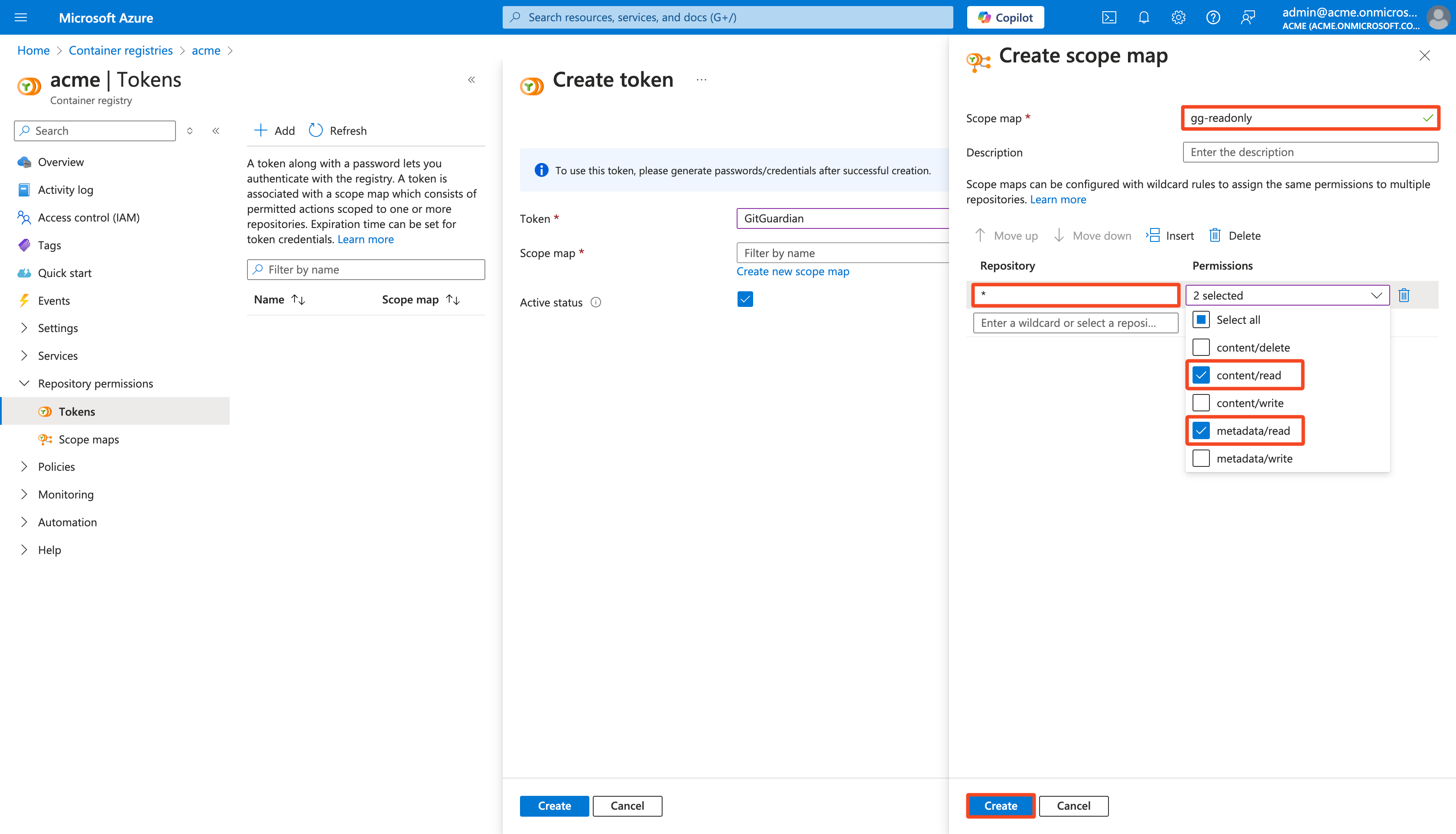The width and height of the screenshot is (1456, 834).
Task: Click the Scope maps icon in sidebar
Action: point(45,440)
